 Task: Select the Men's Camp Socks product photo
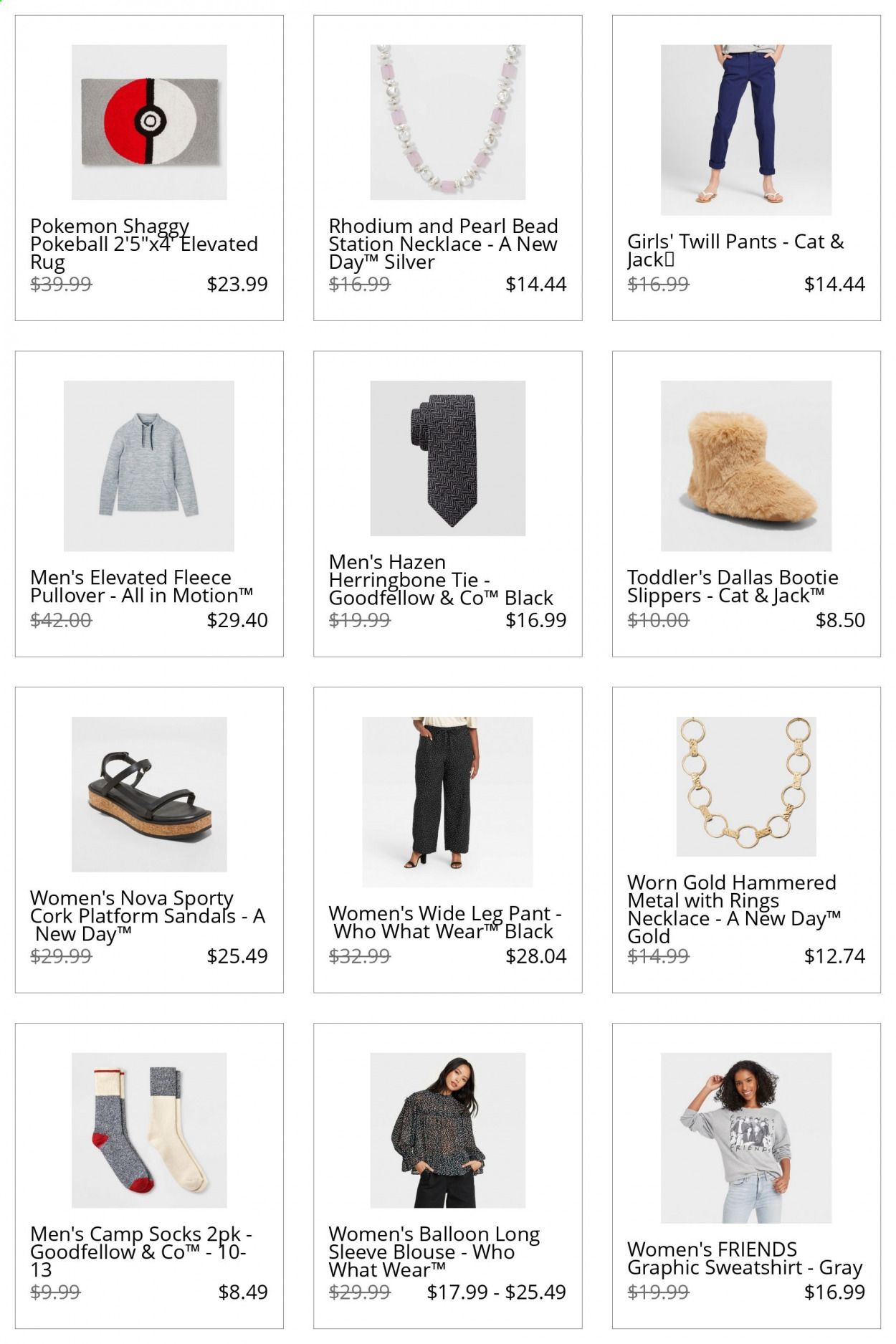coord(149,1130)
